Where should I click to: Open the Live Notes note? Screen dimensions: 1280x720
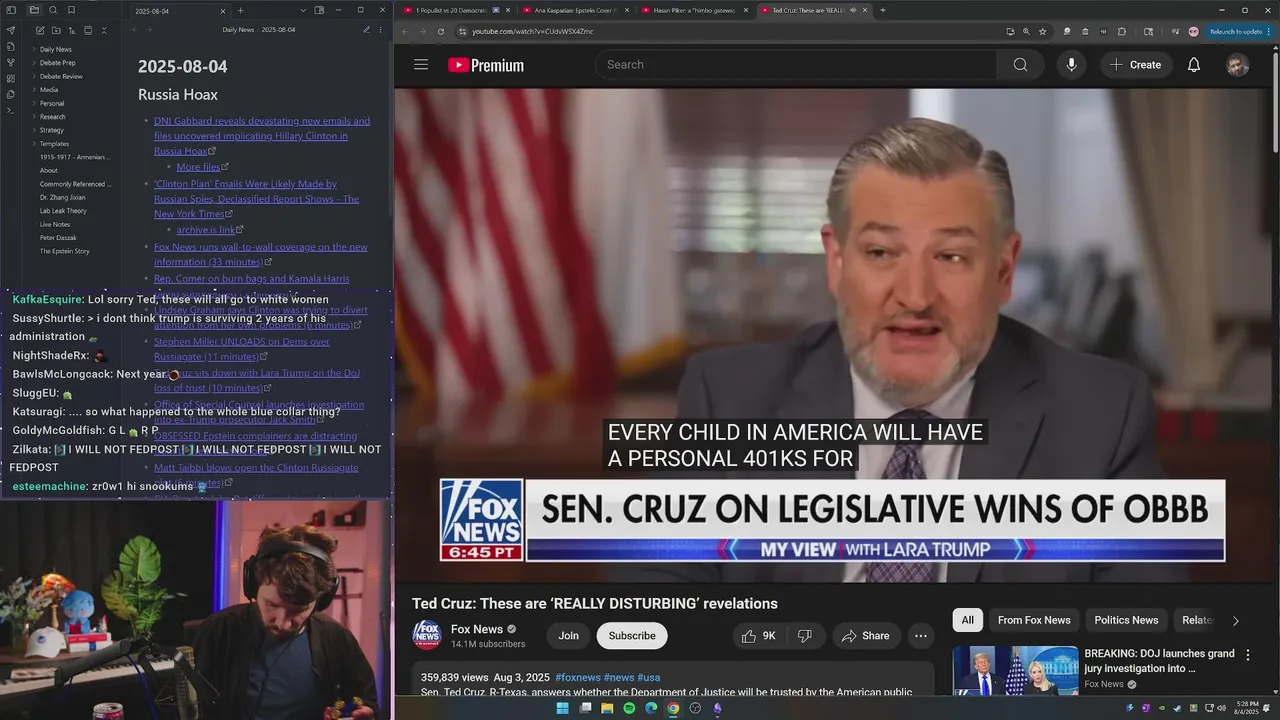coord(55,224)
